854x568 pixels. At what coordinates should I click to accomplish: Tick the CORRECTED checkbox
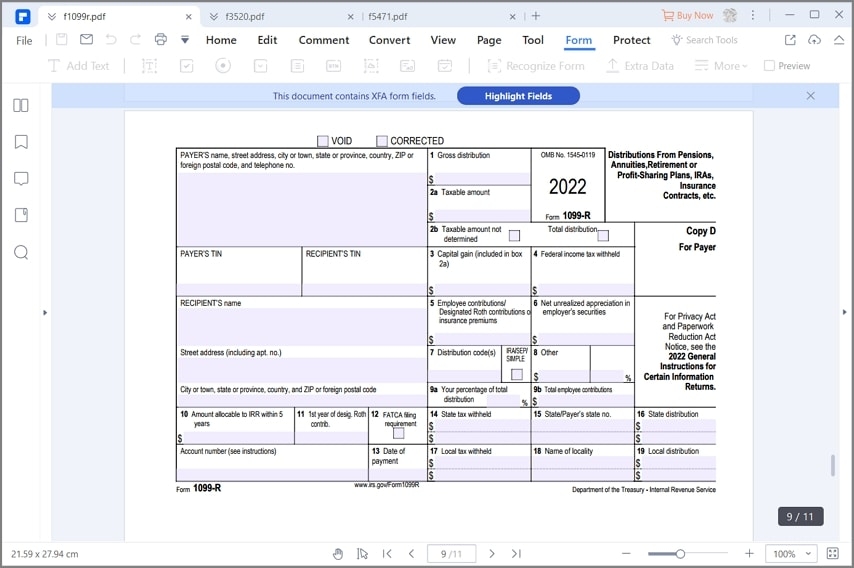click(x=382, y=141)
